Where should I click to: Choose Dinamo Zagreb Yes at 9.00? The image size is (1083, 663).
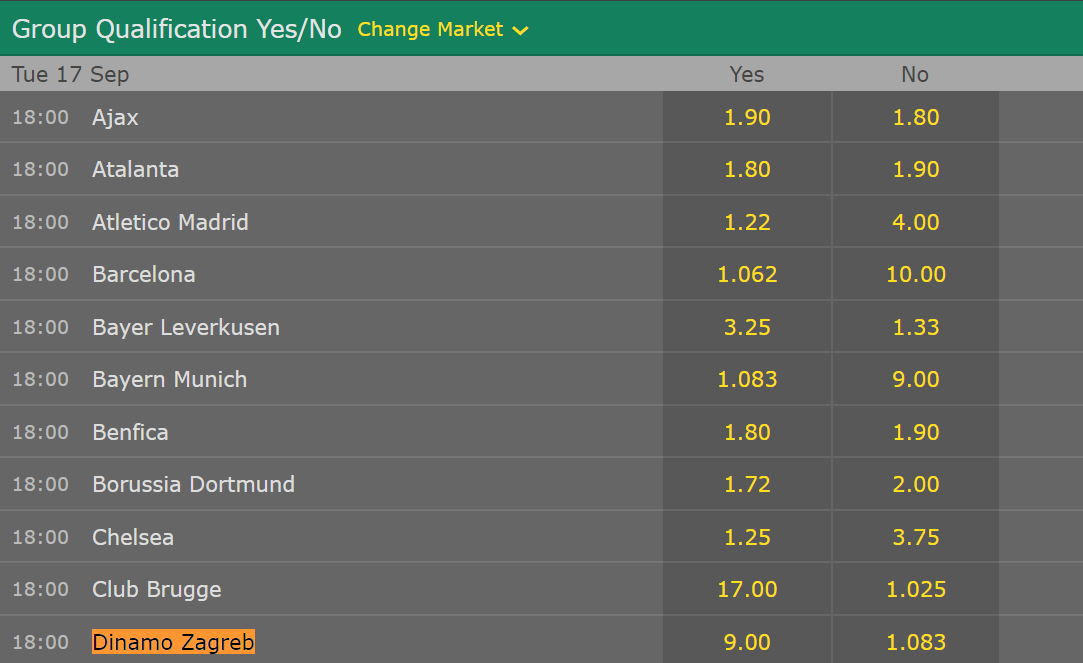click(747, 642)
